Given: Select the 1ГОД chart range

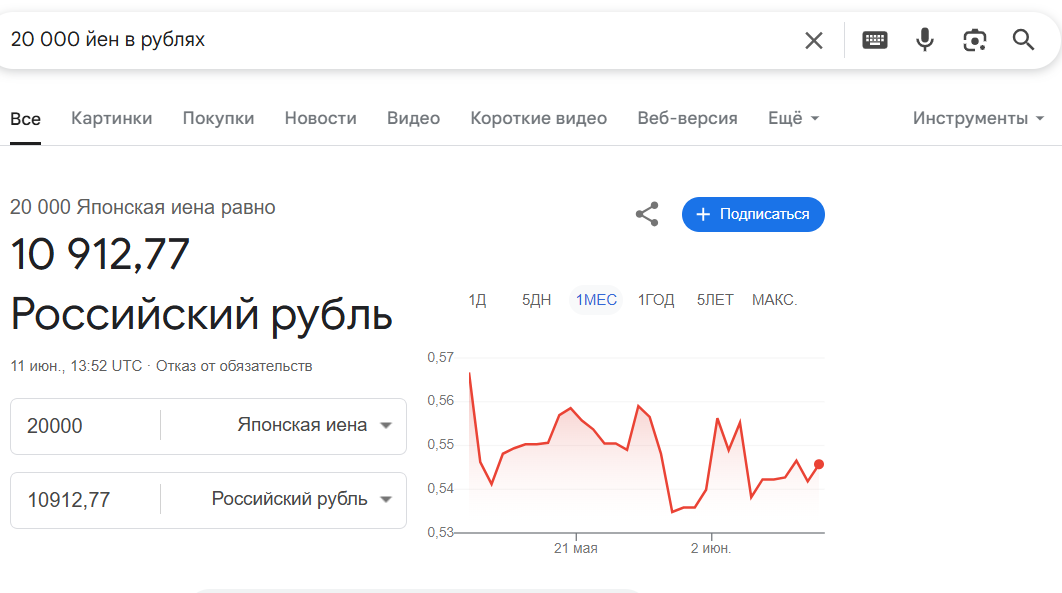Looking at the screenshot, I should click(x=656, y=300).
